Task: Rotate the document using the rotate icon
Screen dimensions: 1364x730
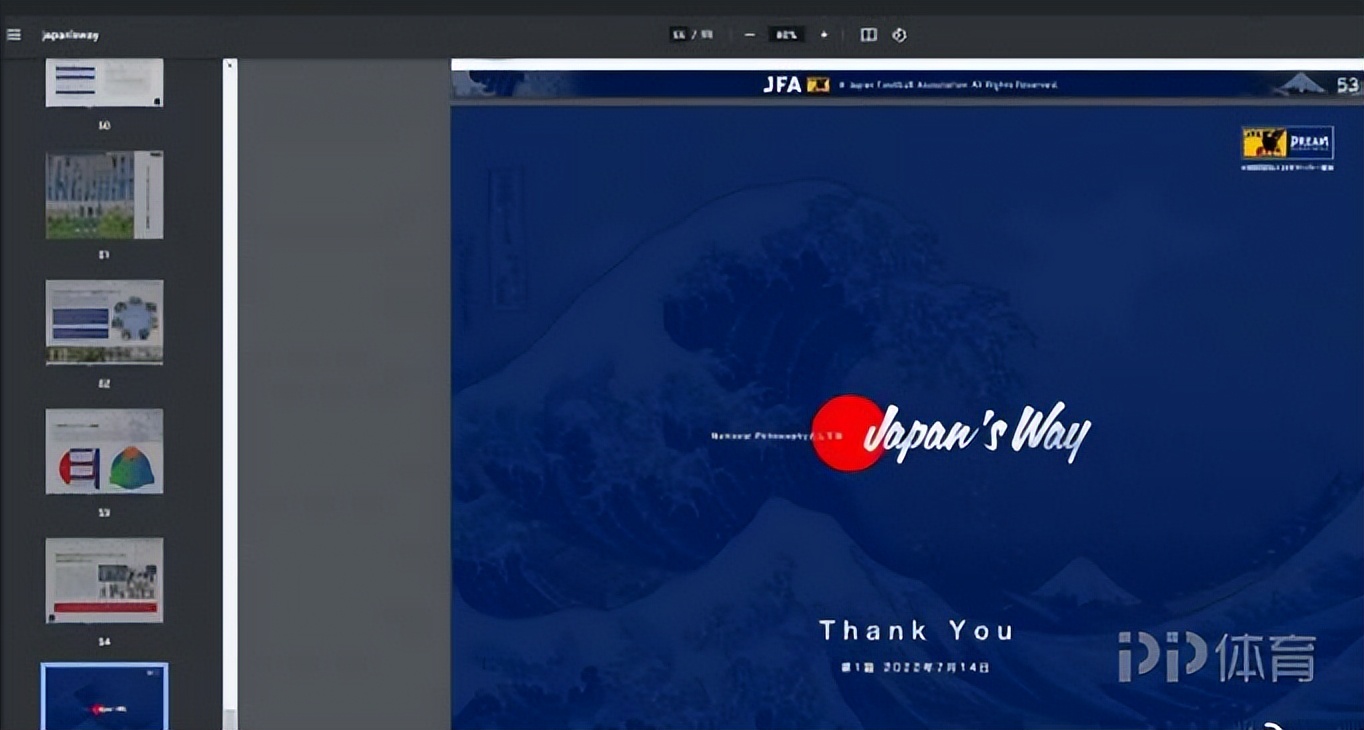Action: [899, 35]
